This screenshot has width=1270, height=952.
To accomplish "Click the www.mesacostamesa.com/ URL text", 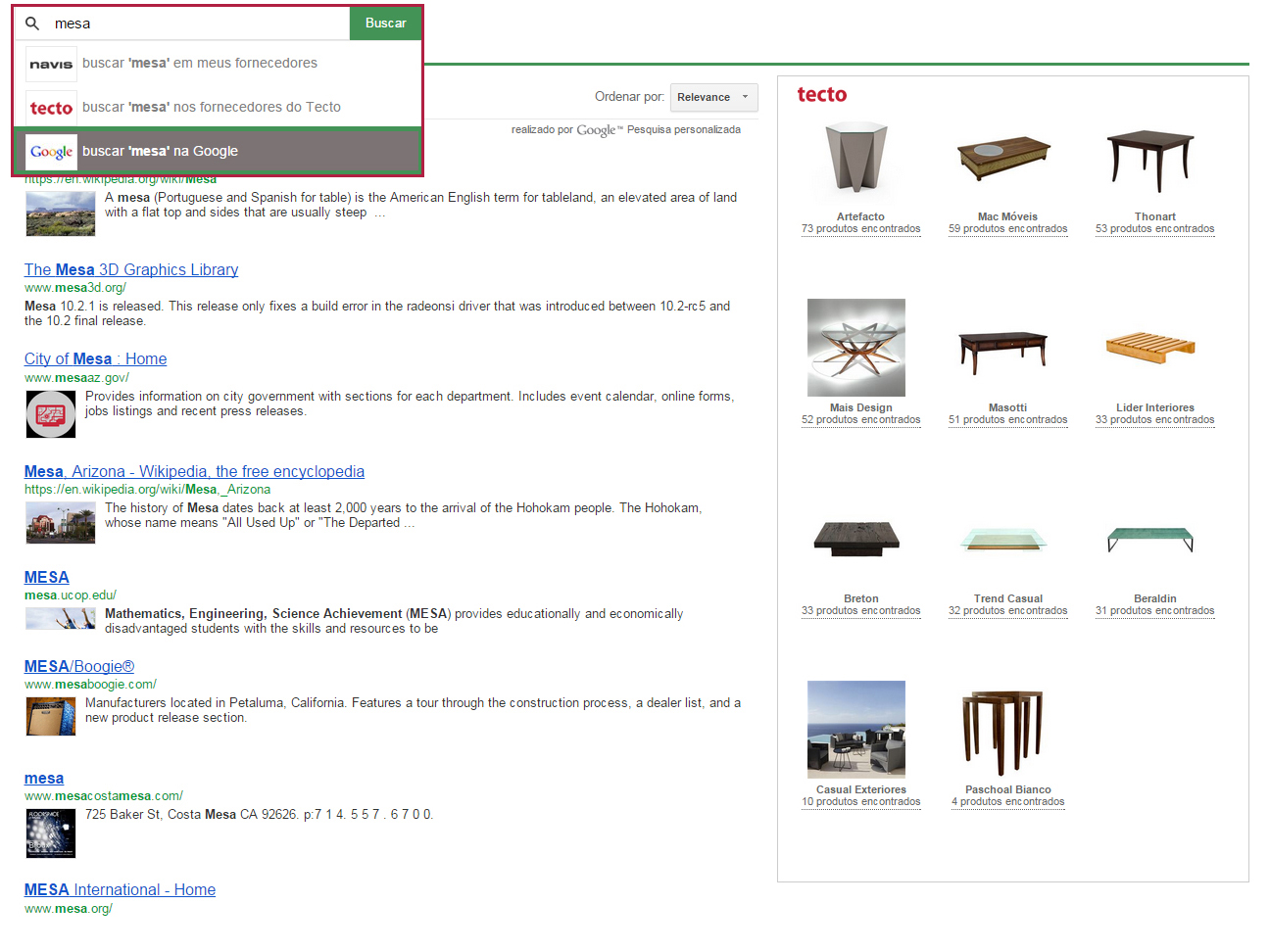I will coord(104,796).
